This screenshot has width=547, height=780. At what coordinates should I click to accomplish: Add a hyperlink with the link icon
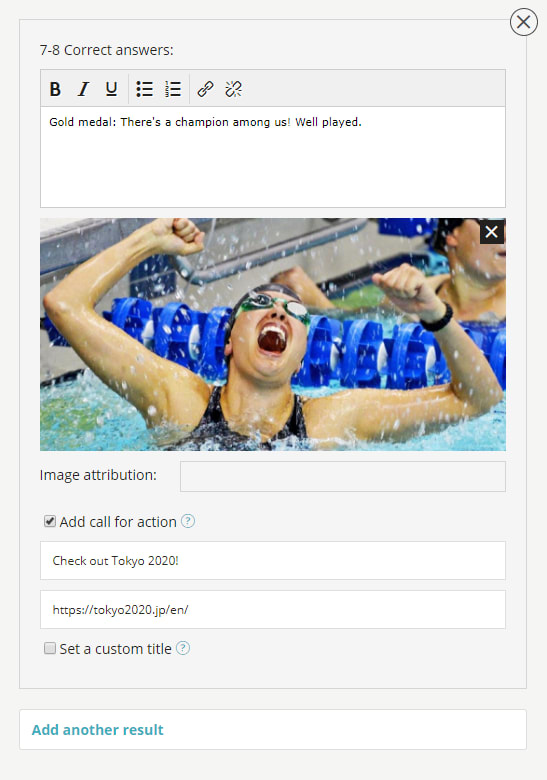click(205, 89)
